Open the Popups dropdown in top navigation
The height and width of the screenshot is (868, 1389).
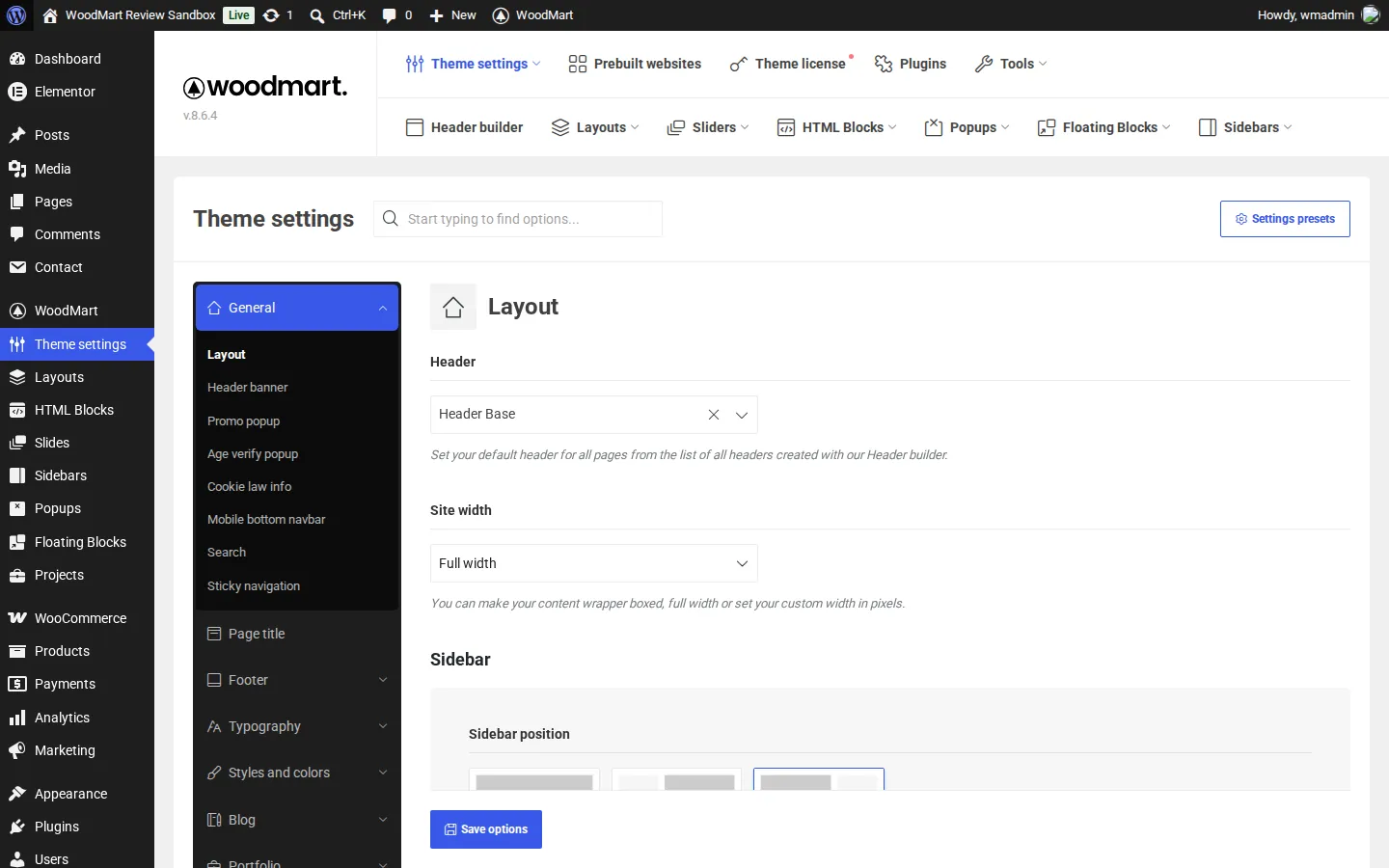coord(967,127)
